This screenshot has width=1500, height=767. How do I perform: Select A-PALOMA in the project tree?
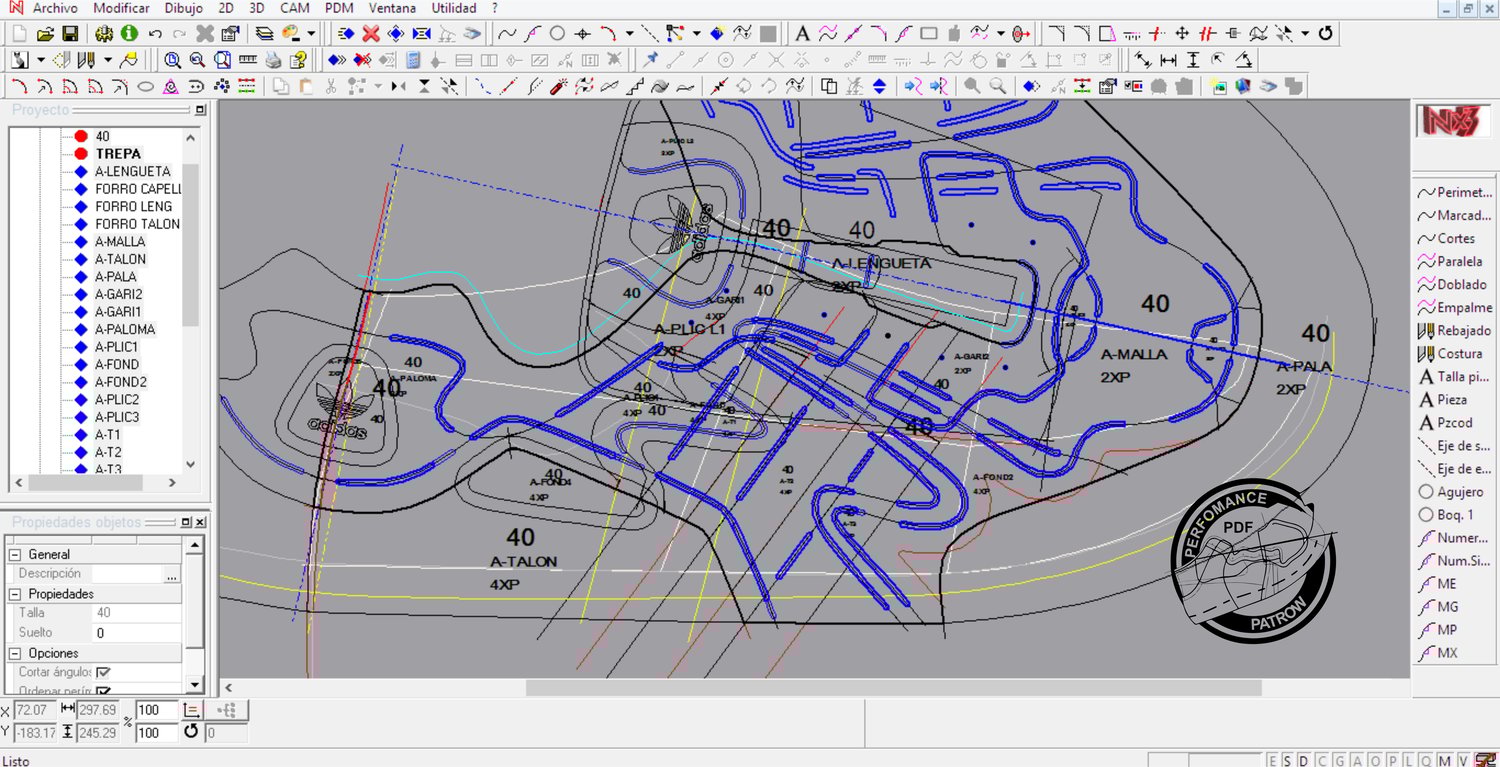pyautogui.click(x=125, y=329)
